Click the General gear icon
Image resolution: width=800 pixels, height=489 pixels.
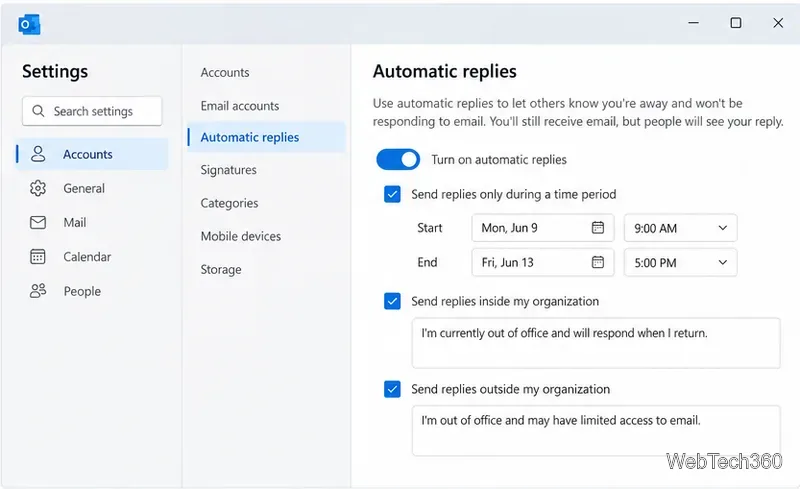point(38,188)
